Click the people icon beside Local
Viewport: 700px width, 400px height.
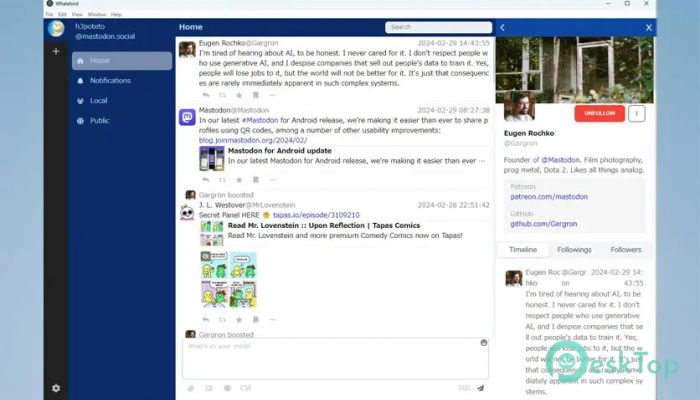80,101
